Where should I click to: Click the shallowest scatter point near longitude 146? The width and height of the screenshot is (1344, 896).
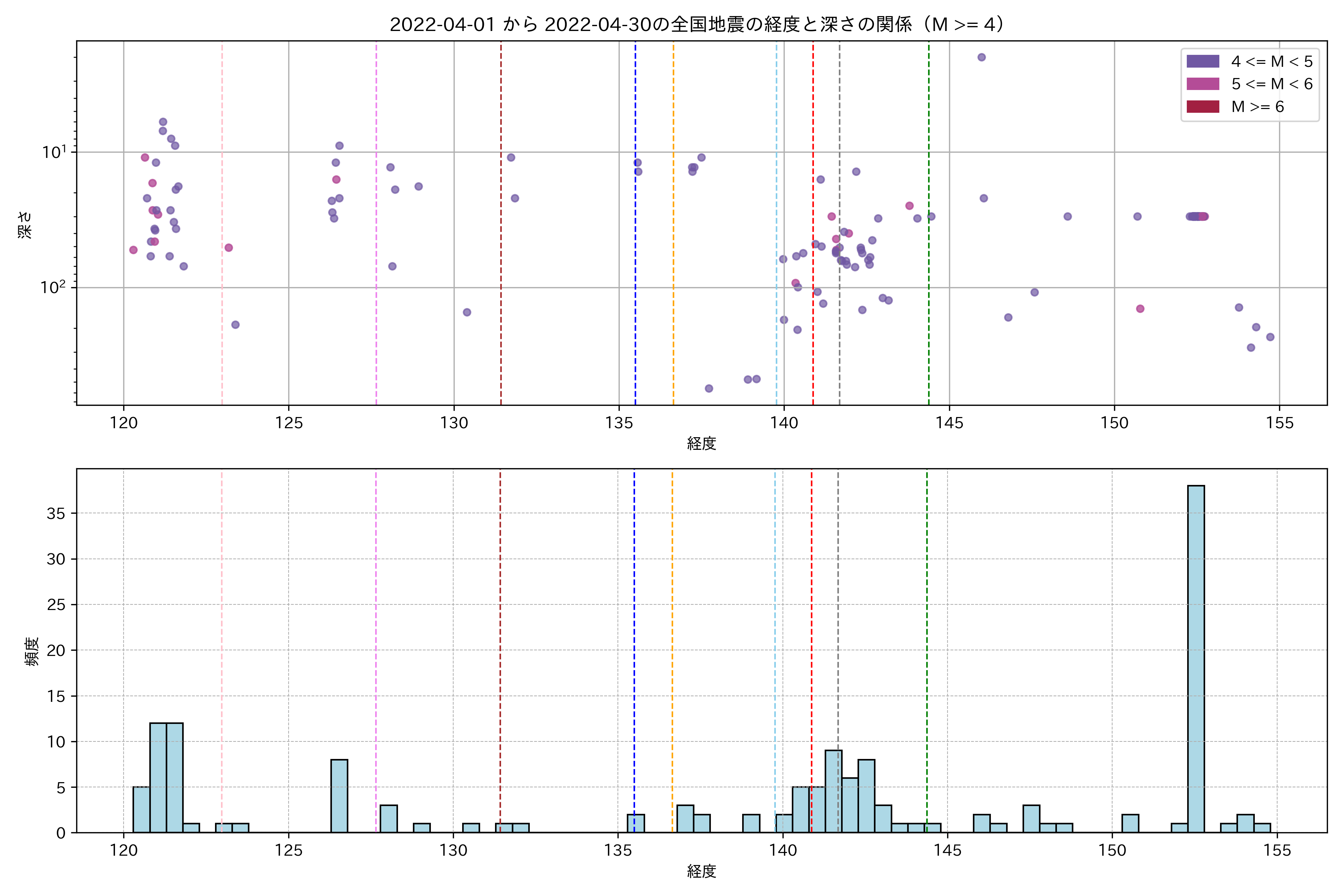pos(981,57)
